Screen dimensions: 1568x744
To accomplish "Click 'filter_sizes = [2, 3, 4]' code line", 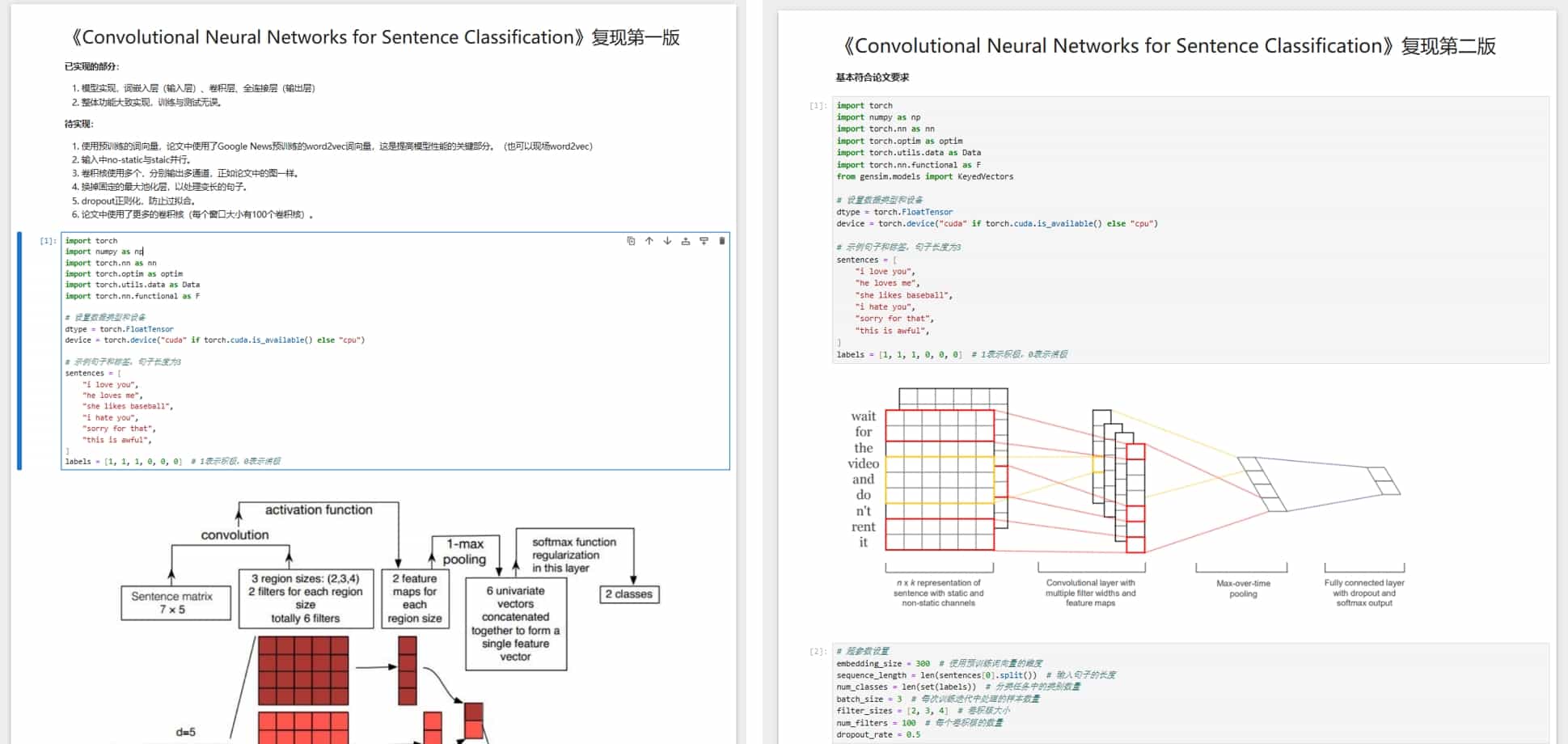I will click(922, 711).
